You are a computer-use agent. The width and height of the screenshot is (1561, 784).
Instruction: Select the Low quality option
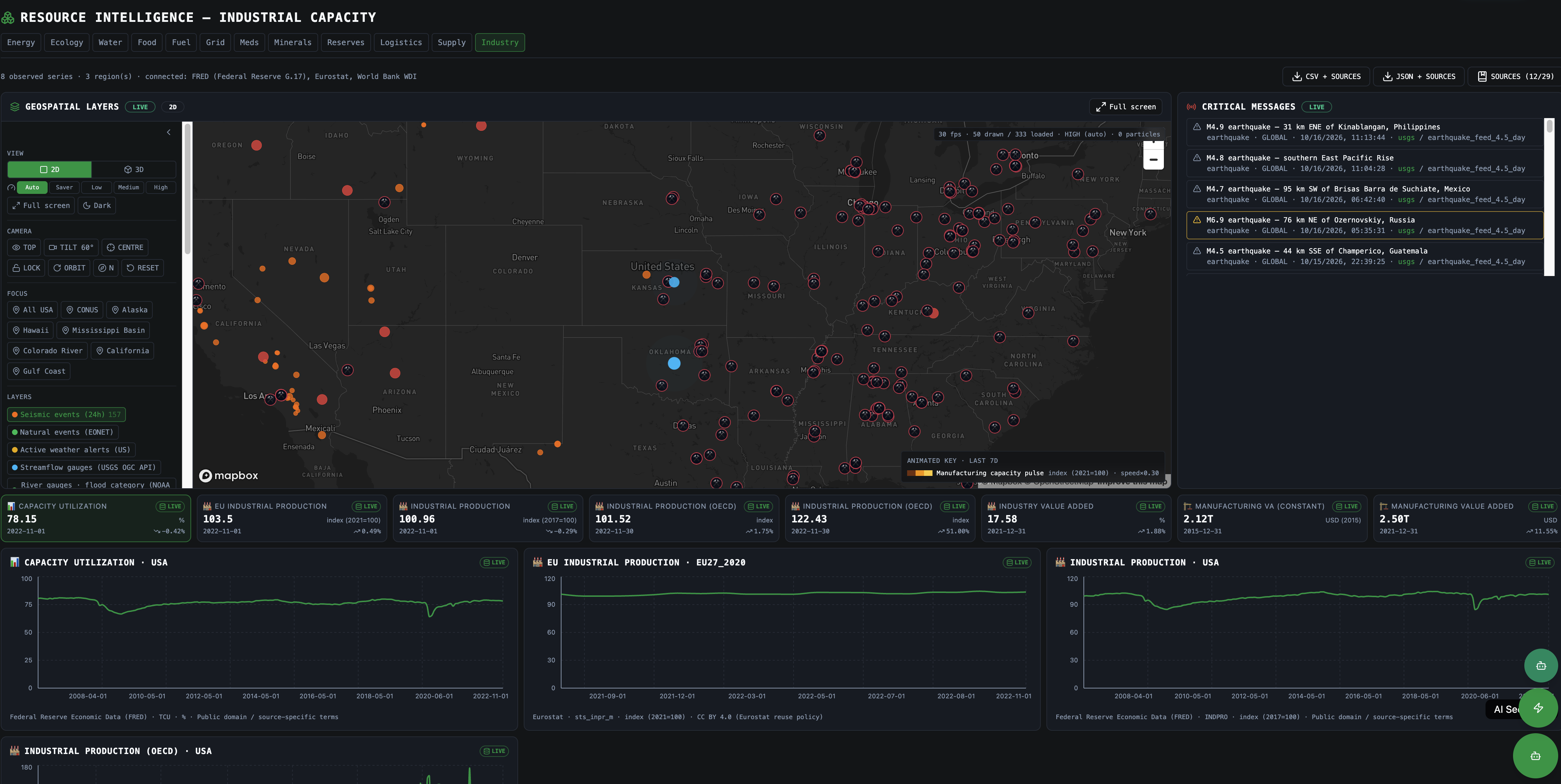click(x=96, y=187)
